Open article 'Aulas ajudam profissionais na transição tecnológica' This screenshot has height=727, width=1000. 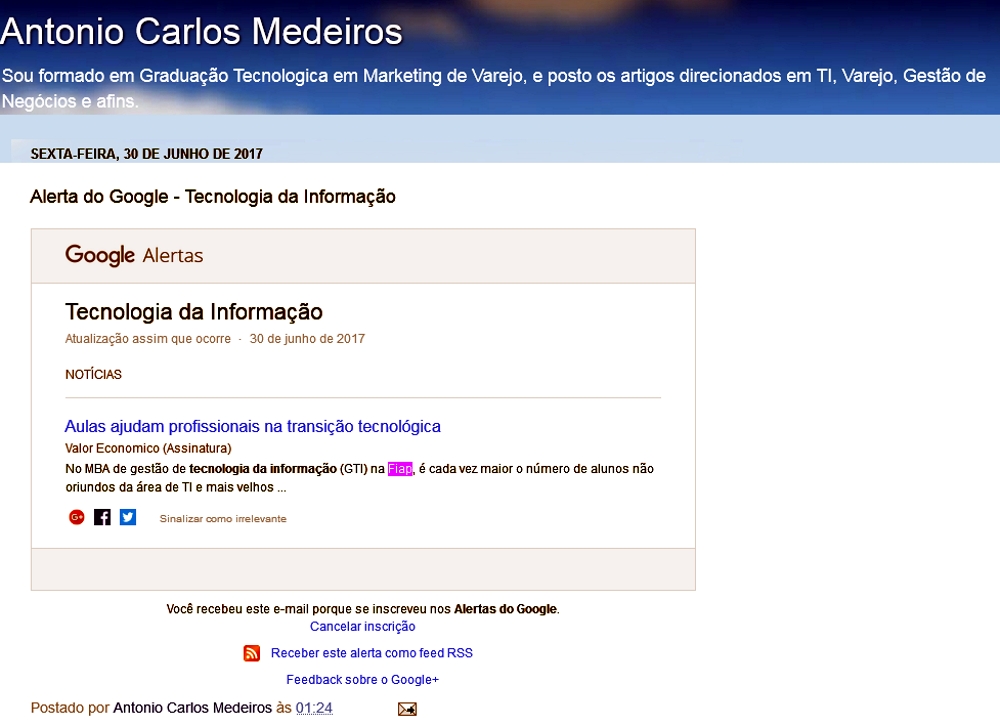click(x=253, y=426)
